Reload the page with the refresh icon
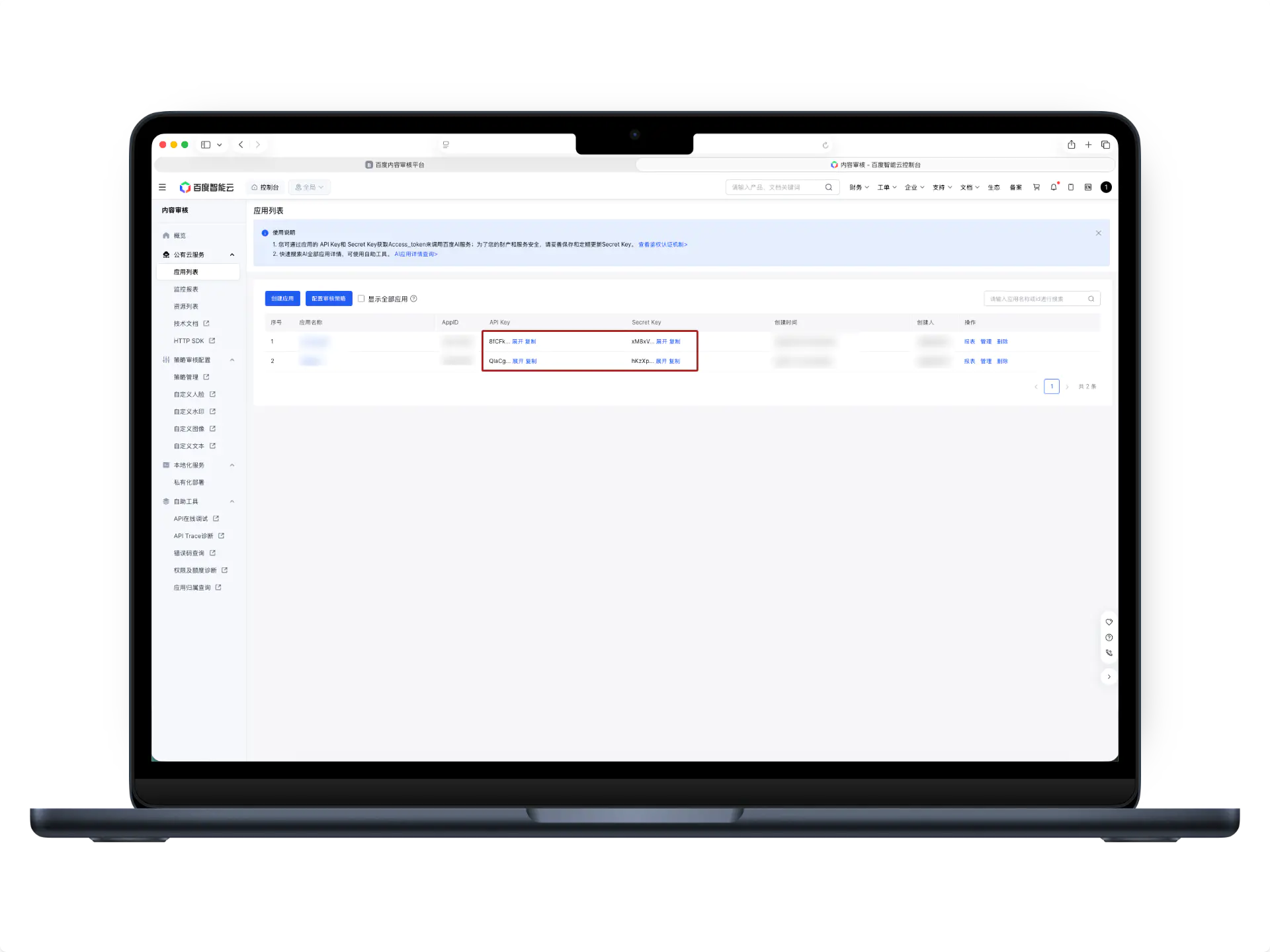 (x=825, y=145)
